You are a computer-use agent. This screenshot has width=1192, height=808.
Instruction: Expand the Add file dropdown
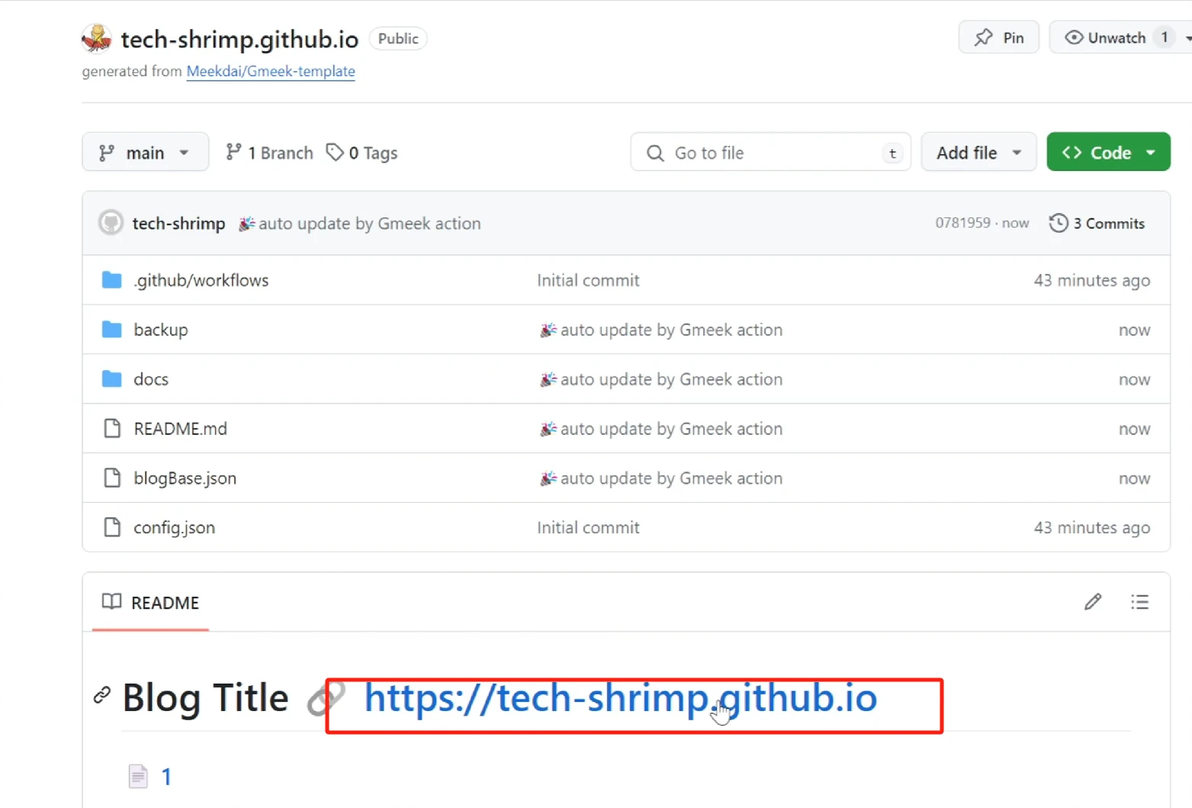click(x=978, y=152)
